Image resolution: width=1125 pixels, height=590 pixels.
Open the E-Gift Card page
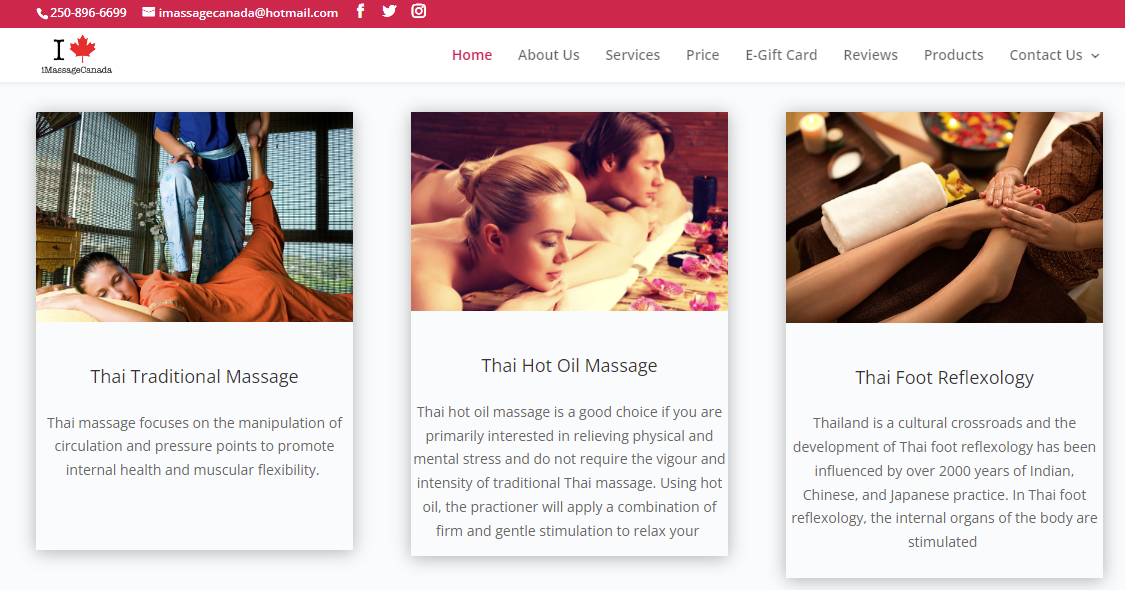pos(781,55)
